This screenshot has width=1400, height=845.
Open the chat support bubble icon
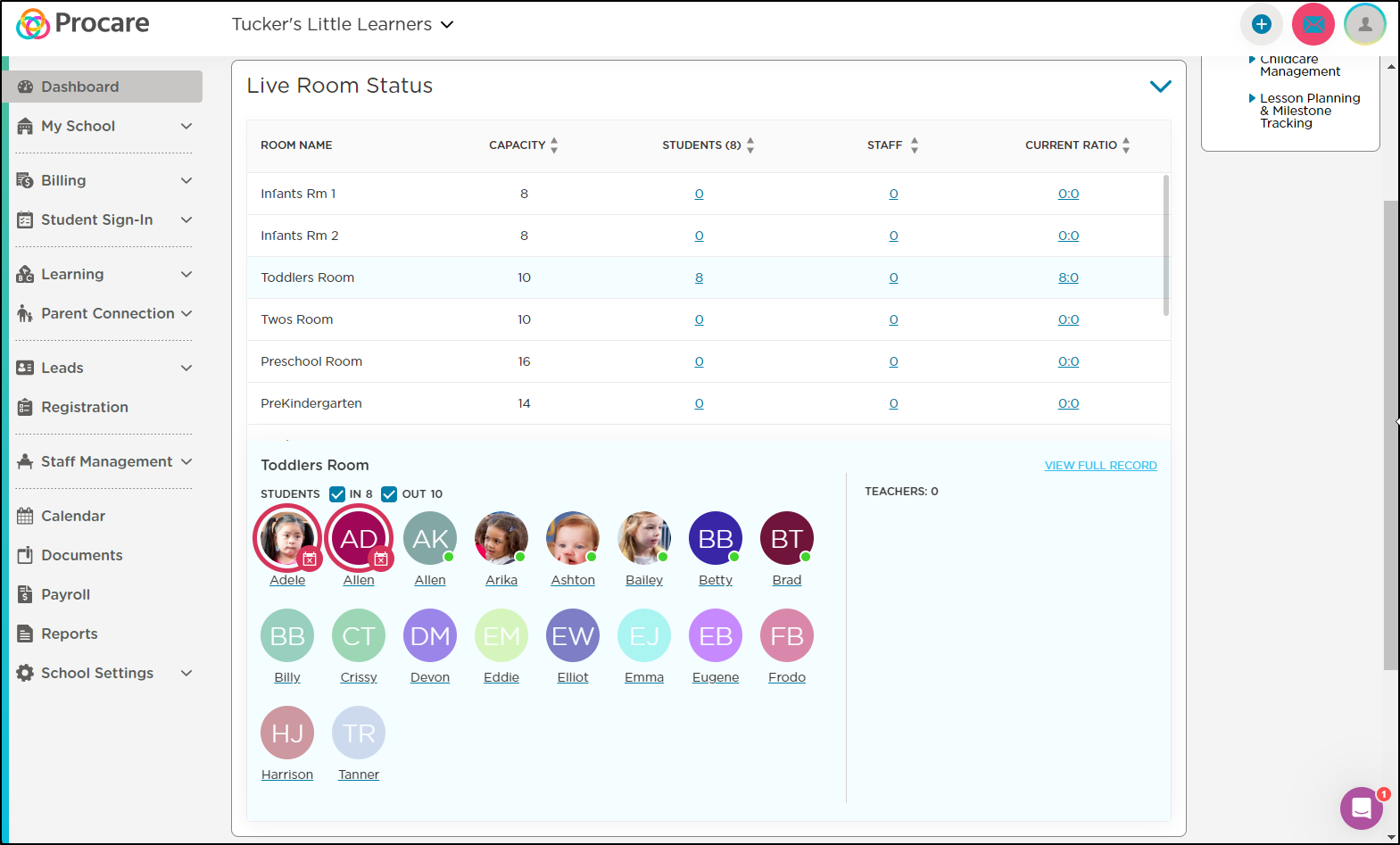[x=1362, y=808]
